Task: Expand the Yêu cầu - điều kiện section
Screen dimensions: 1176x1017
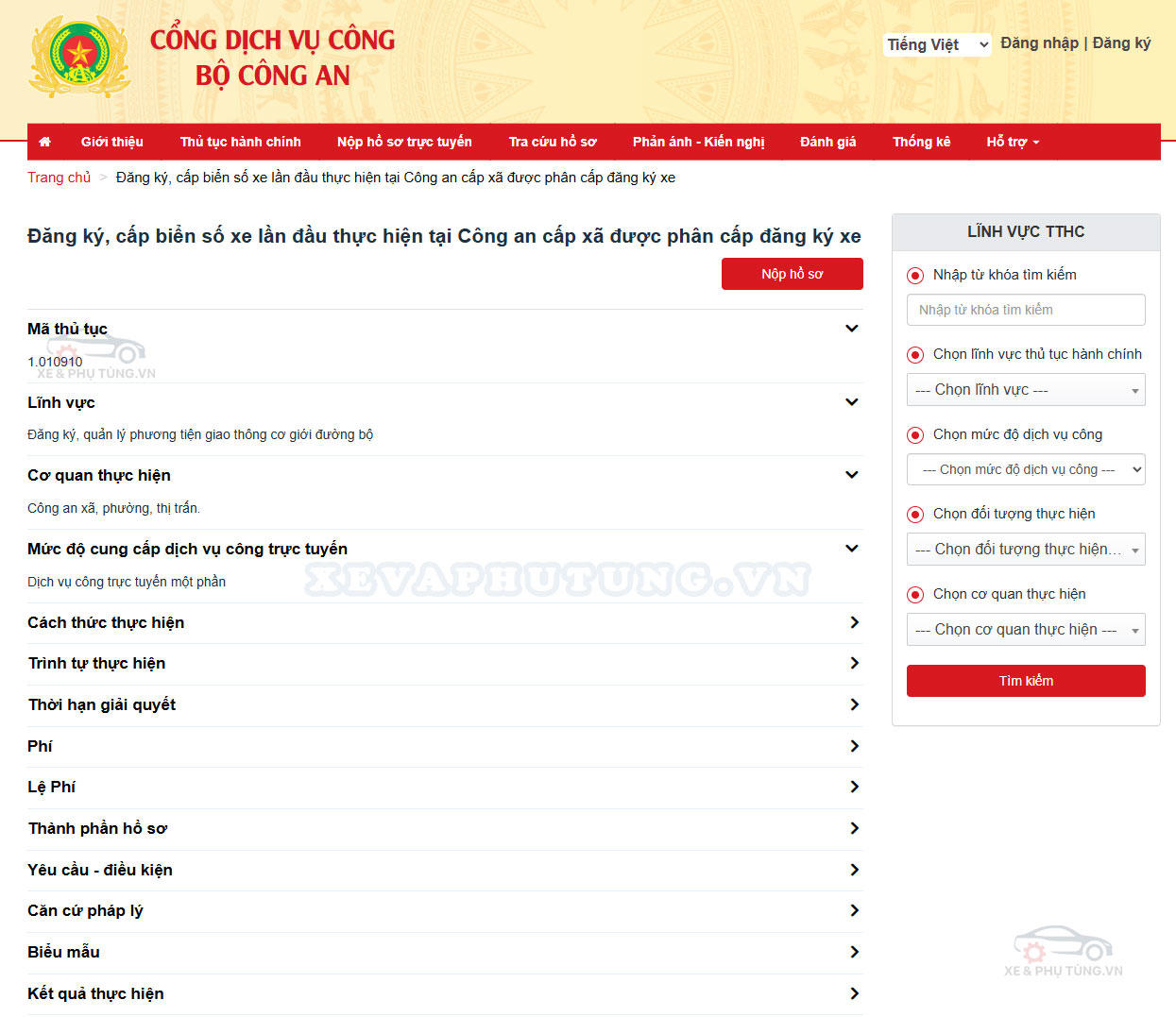Action: (x=445, y=870)
